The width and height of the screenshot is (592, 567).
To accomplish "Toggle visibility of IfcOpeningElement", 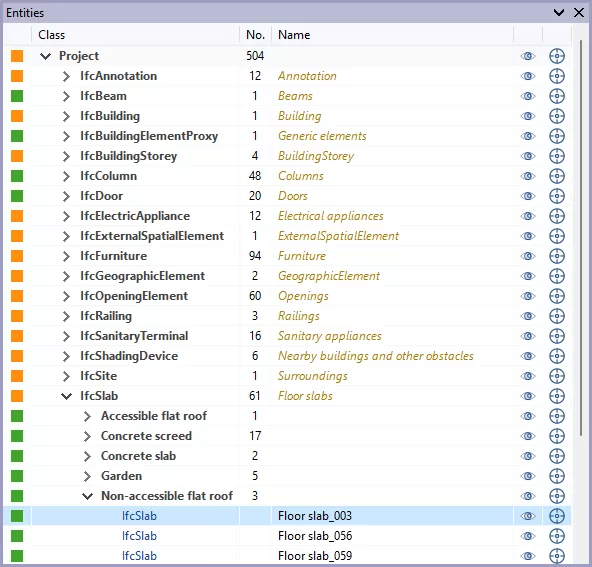I will pos(528,296).
